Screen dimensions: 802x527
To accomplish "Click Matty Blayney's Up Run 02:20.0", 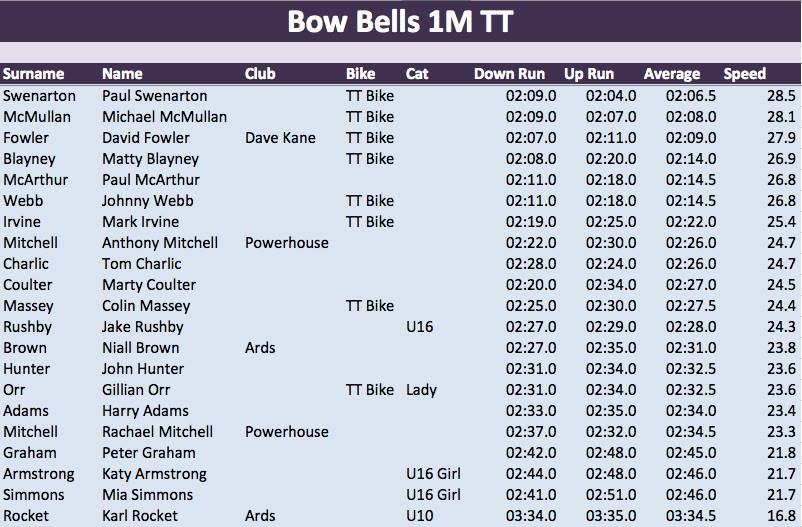I will (611, 159).
